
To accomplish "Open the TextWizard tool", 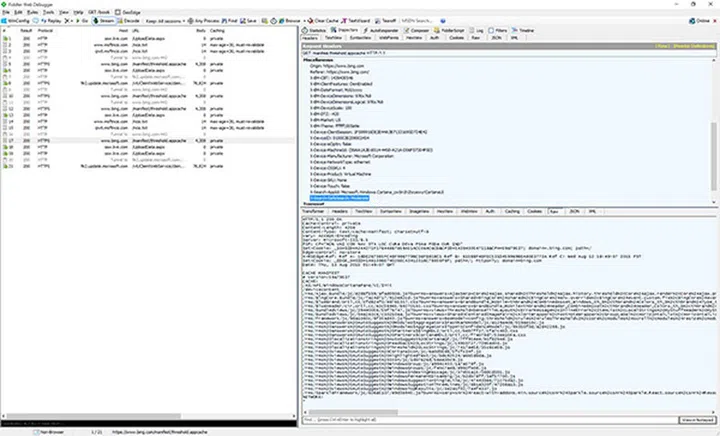I will tap(358, 19).
